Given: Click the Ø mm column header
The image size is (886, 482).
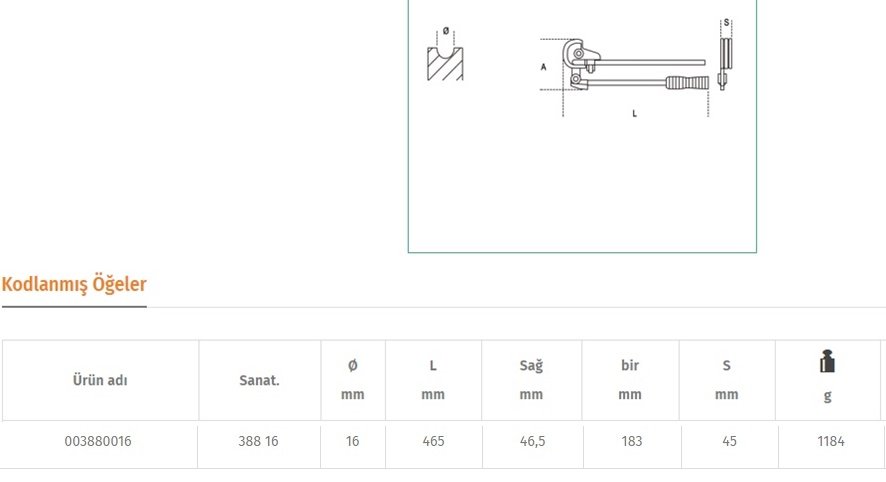Looking at the screenshot, I should click(x=352, y=380).
